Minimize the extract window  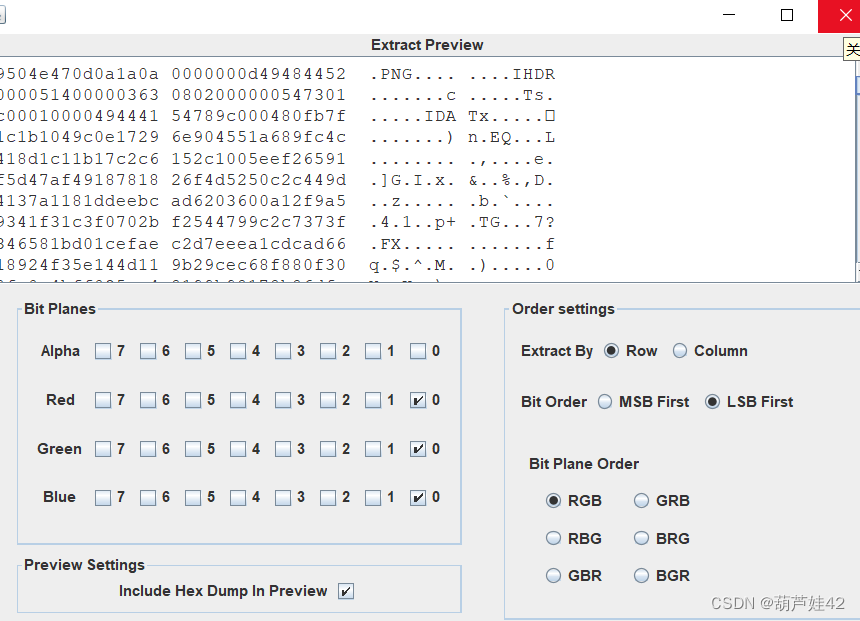pyautogui.click(x=729, y=15)
